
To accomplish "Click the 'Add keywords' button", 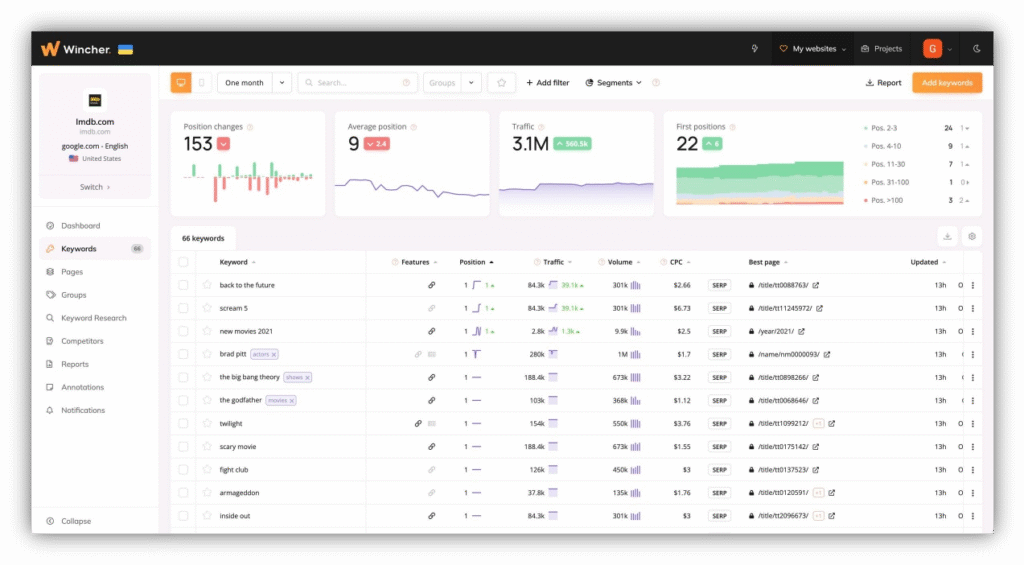I will (x=947, y=83).
